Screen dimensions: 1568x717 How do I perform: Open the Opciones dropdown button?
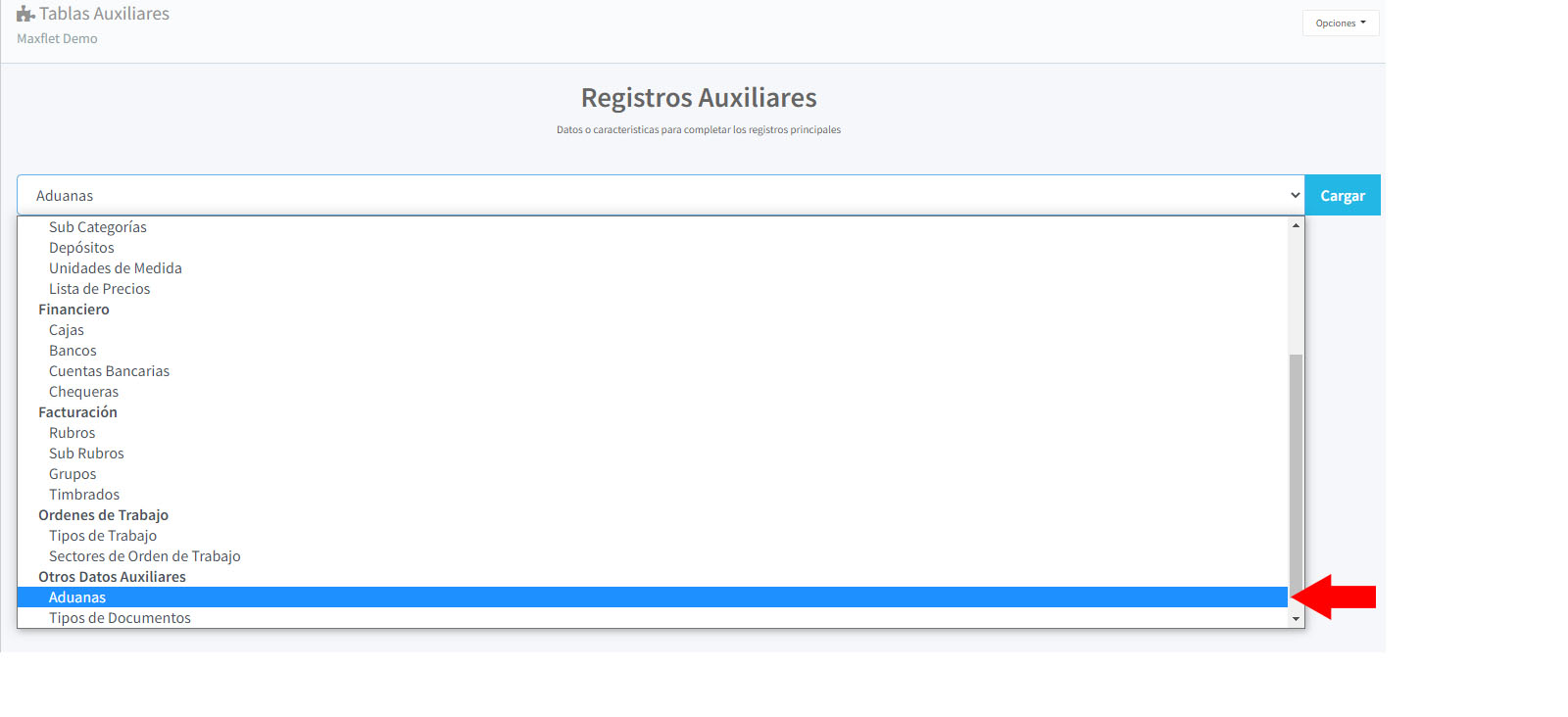tap(1340, 24)
